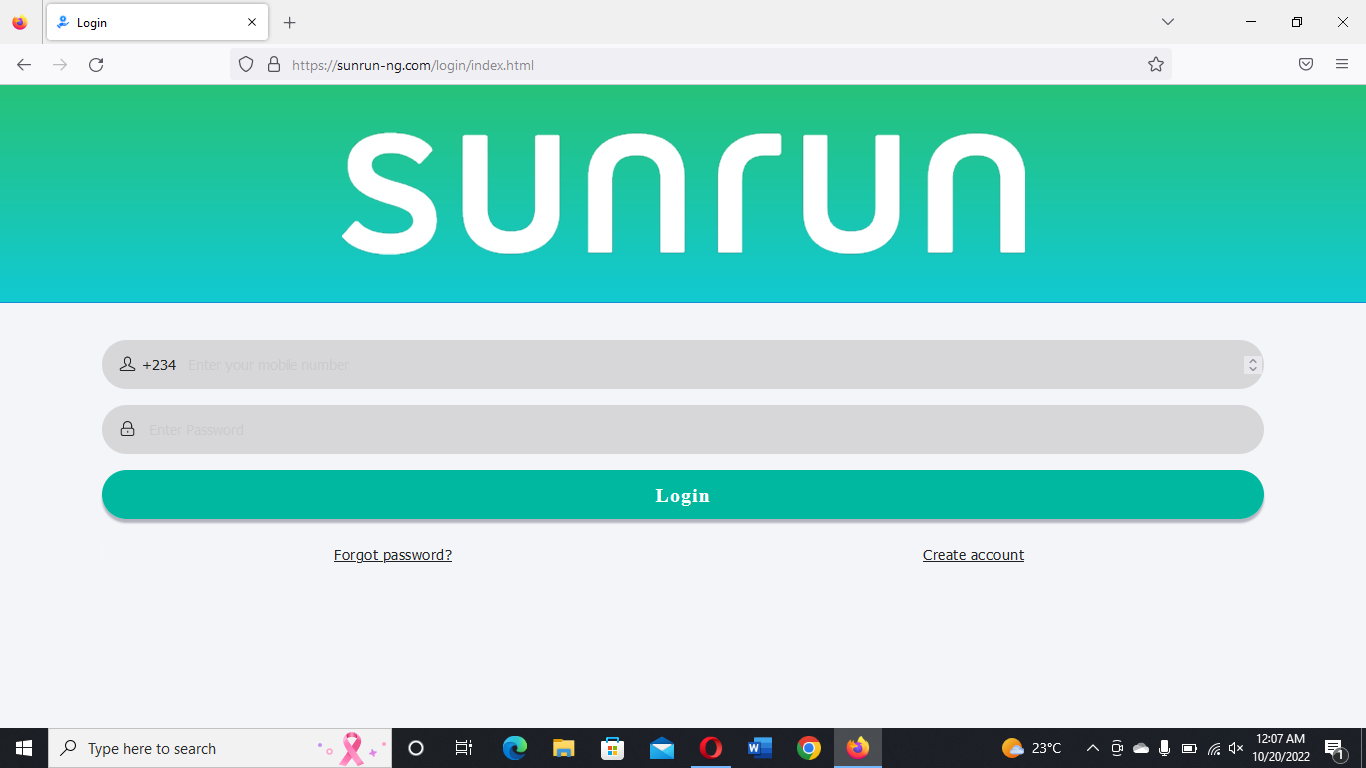Open the Mail app from the taskbar

point(662,748)
